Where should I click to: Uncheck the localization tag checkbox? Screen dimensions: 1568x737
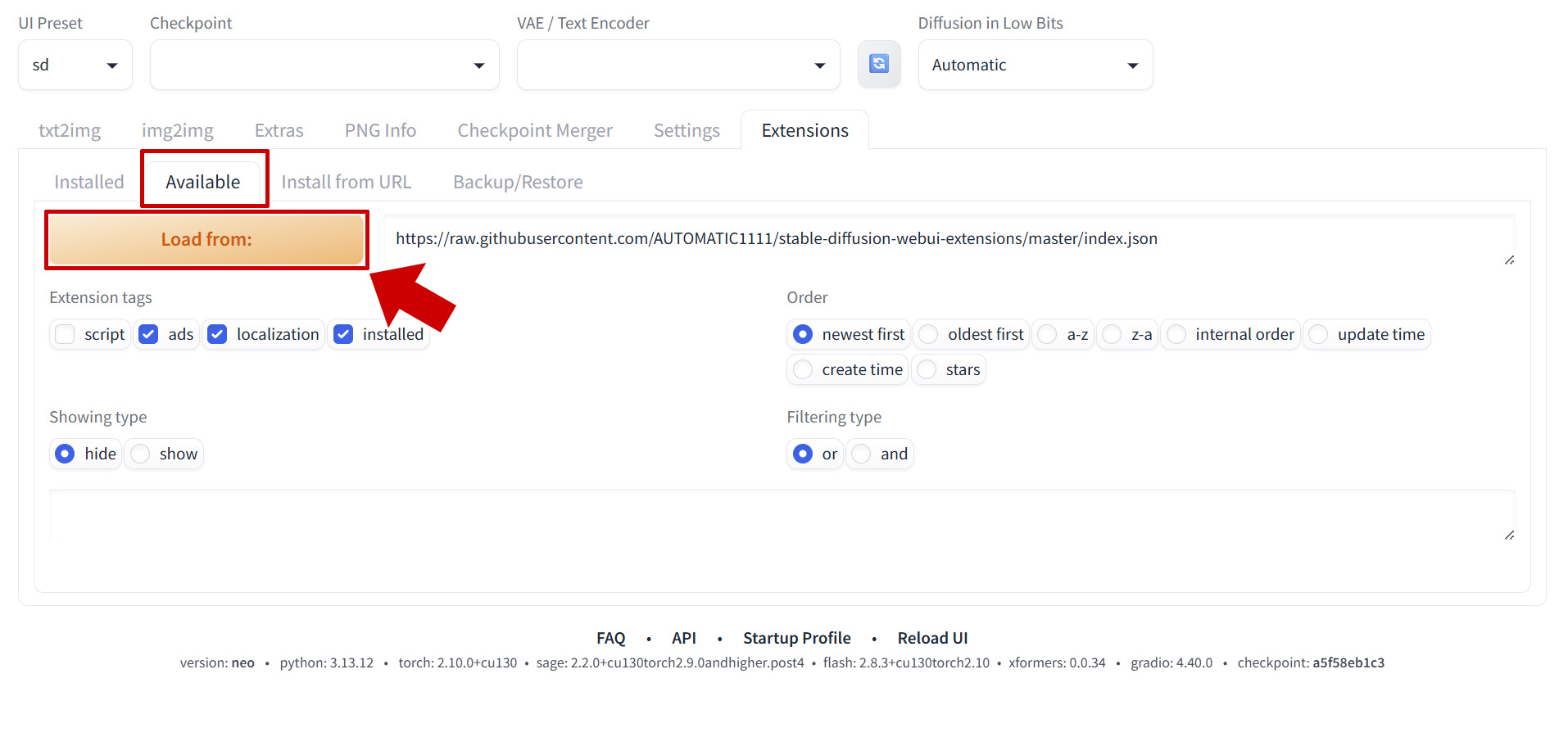click(x=217, y=334)
